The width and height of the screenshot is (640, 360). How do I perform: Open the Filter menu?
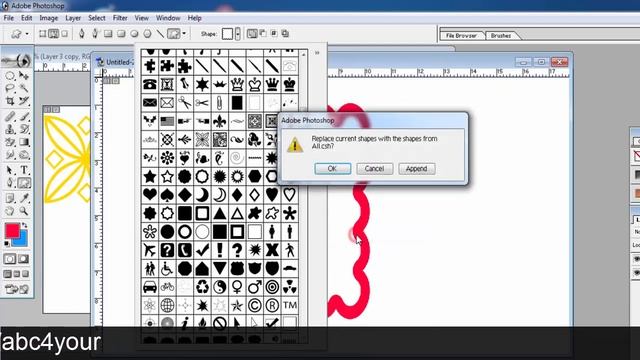point(120,18)
